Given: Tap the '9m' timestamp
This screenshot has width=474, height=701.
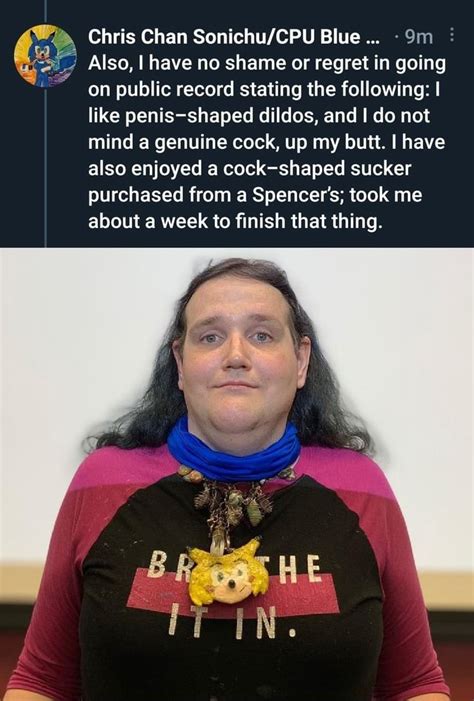Looking at the screenshot, I should (x=419, y=37).
